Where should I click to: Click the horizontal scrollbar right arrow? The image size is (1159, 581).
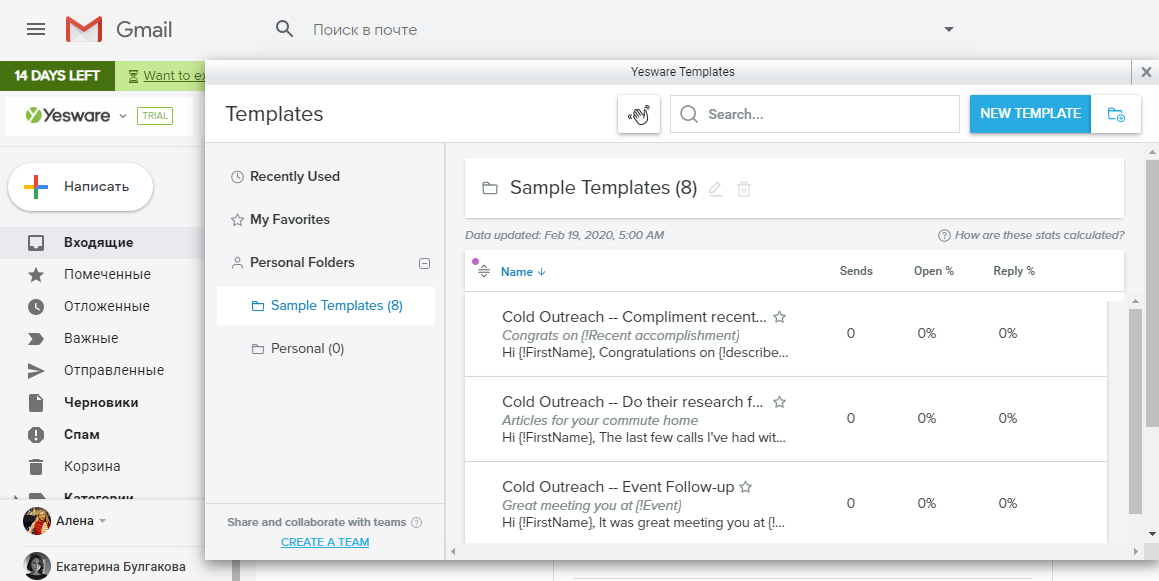click(1135, 551)
